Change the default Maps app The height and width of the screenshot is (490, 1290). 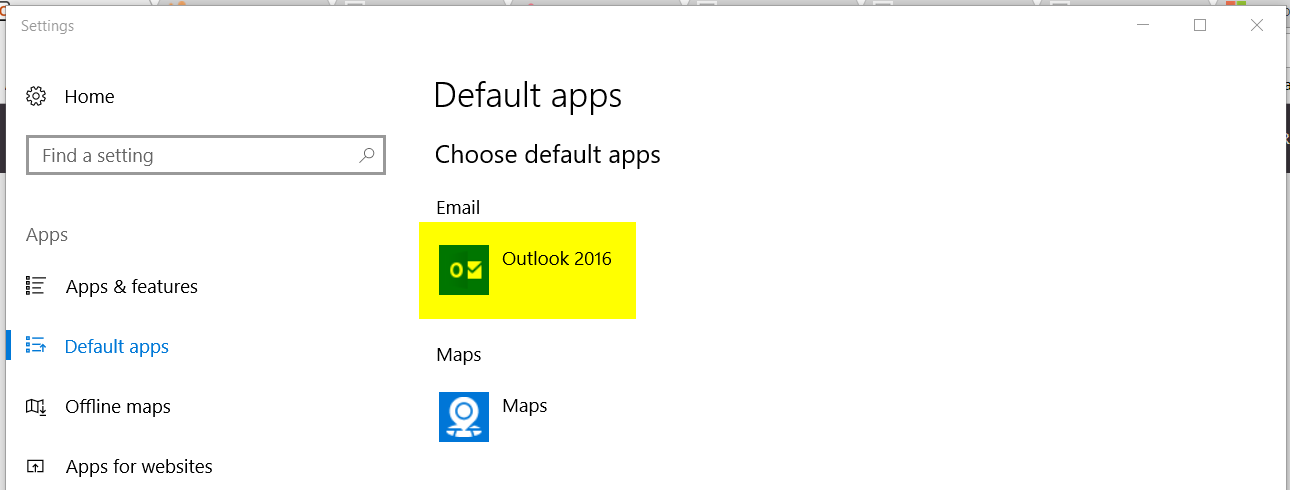[x=525, y=406]
